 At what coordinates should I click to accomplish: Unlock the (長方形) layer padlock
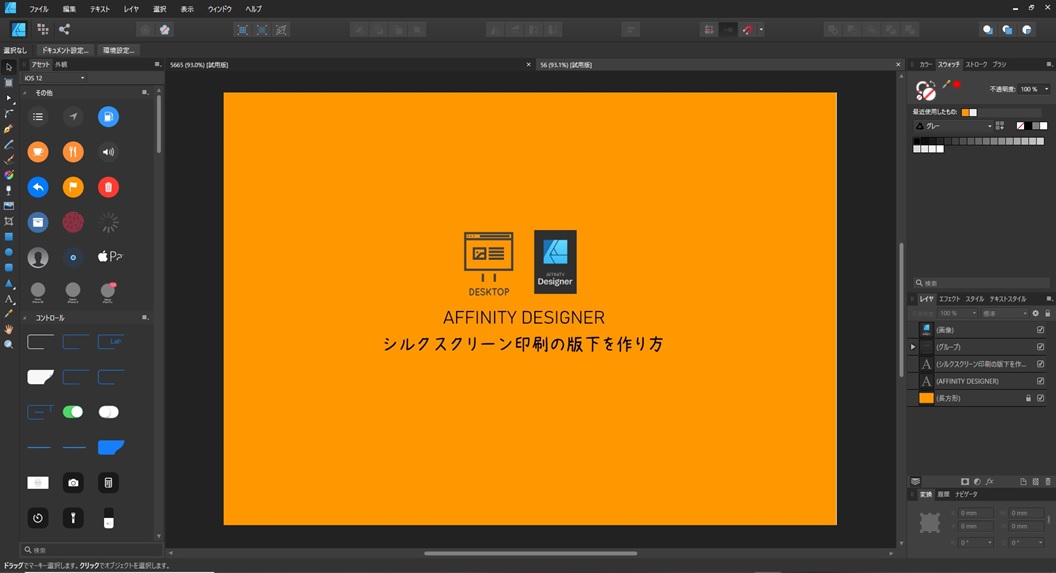[x=1028, y=398]
